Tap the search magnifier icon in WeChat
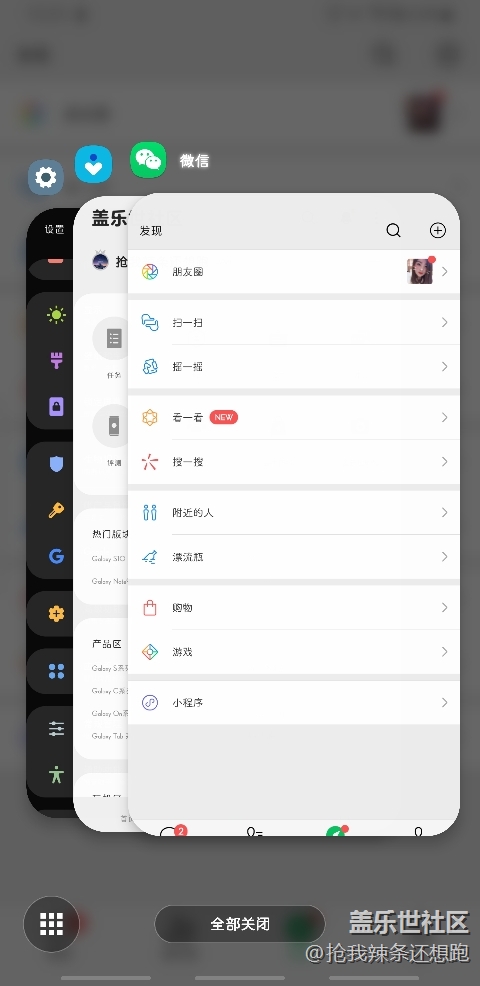The width and height of the screenshot is (480, 986). coord(393,230)
